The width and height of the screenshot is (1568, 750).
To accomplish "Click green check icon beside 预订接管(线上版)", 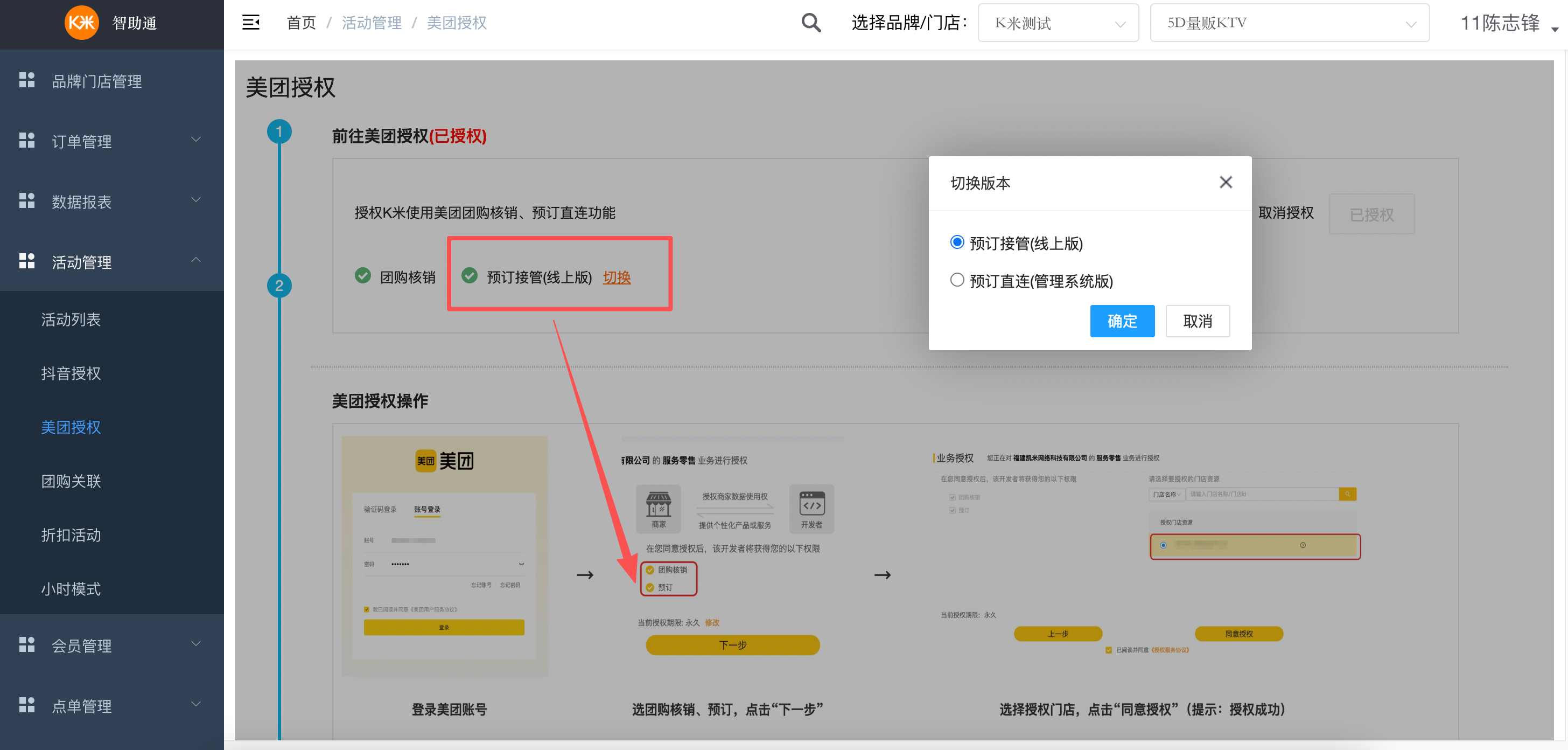I will 470,276.
